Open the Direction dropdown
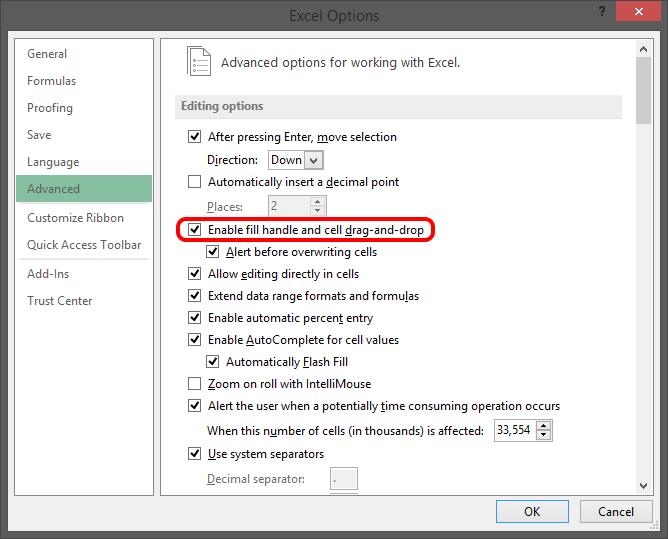668x539 pixels. pos(314,160)
